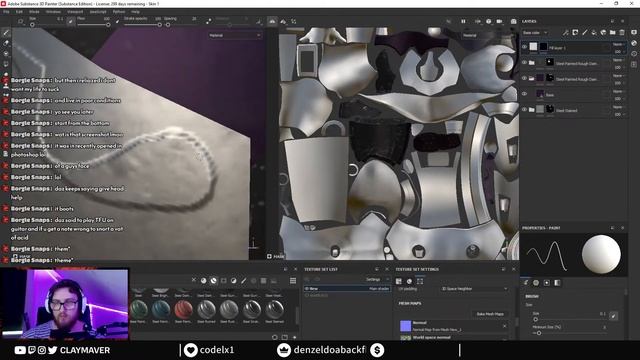
Task: Select the Fill layer 1 layer row
Action: coord(573,47)
